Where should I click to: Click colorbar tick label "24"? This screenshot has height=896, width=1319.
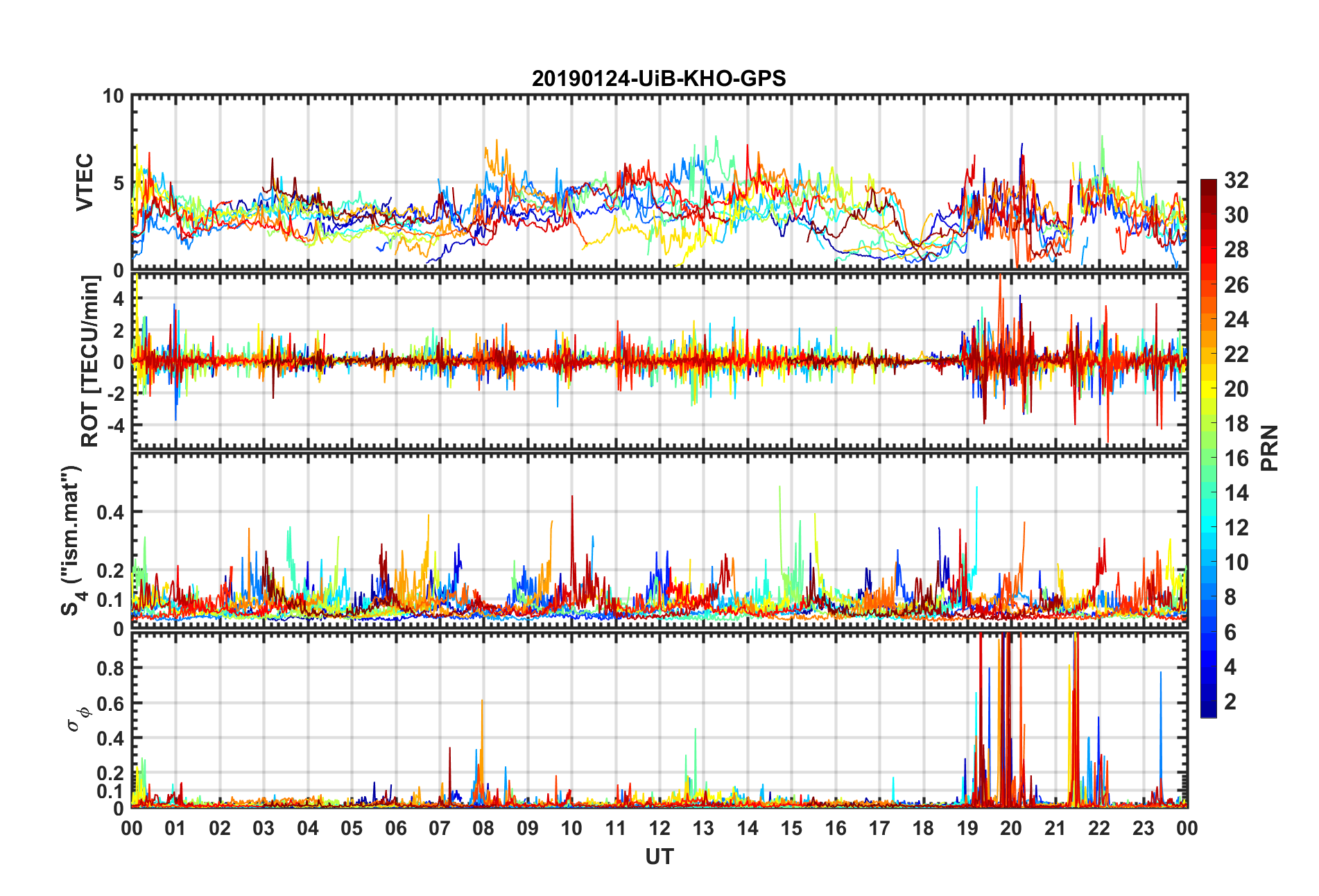(x=1236, y=319)
